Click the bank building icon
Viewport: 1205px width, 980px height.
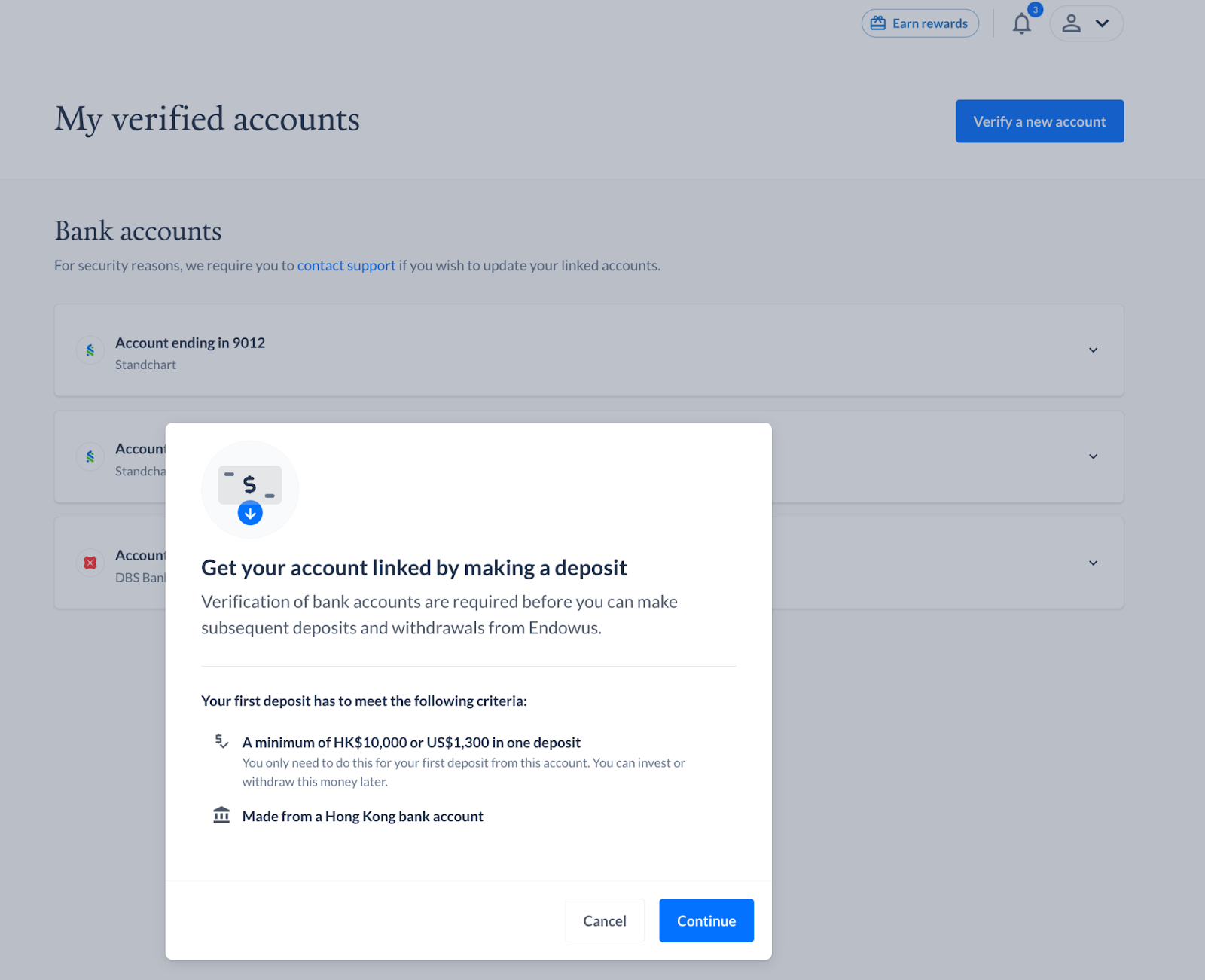[x=221, y=815]
